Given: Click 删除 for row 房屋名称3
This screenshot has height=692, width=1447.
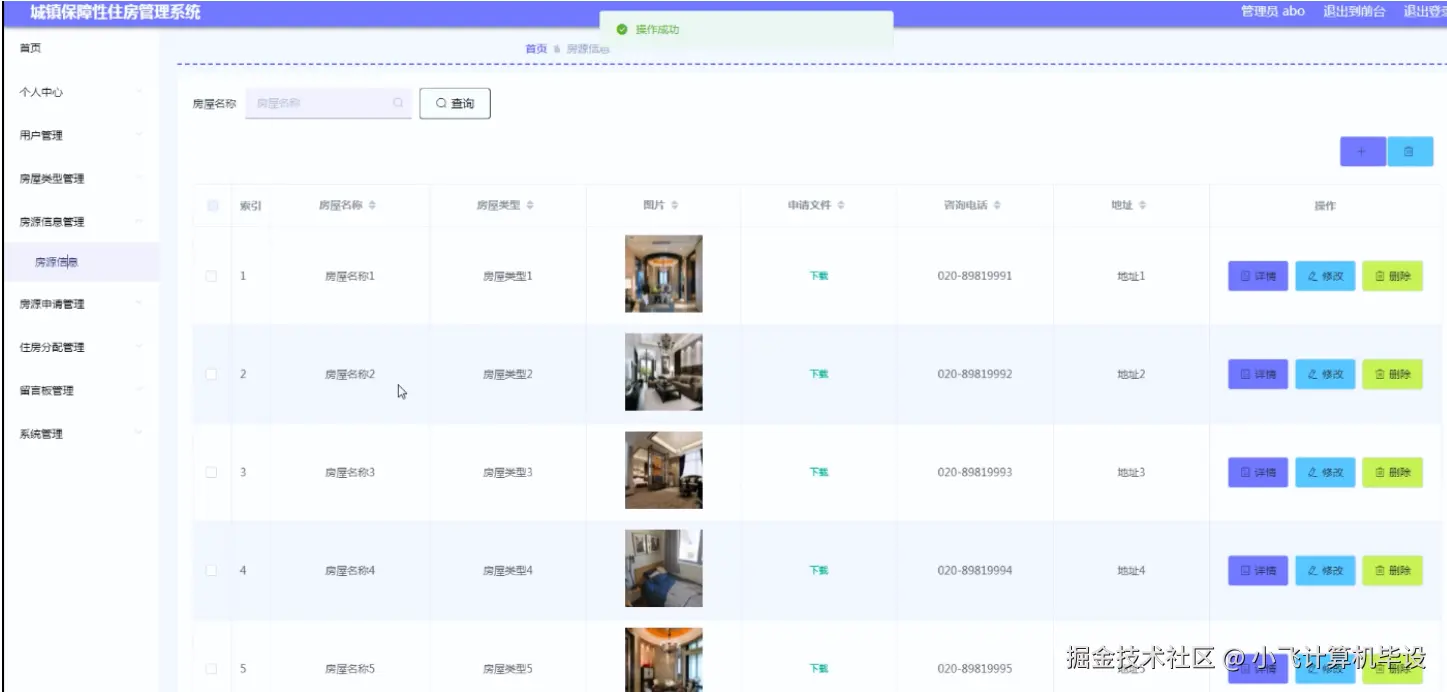Looking at the screenshot, I should 1392,472.
